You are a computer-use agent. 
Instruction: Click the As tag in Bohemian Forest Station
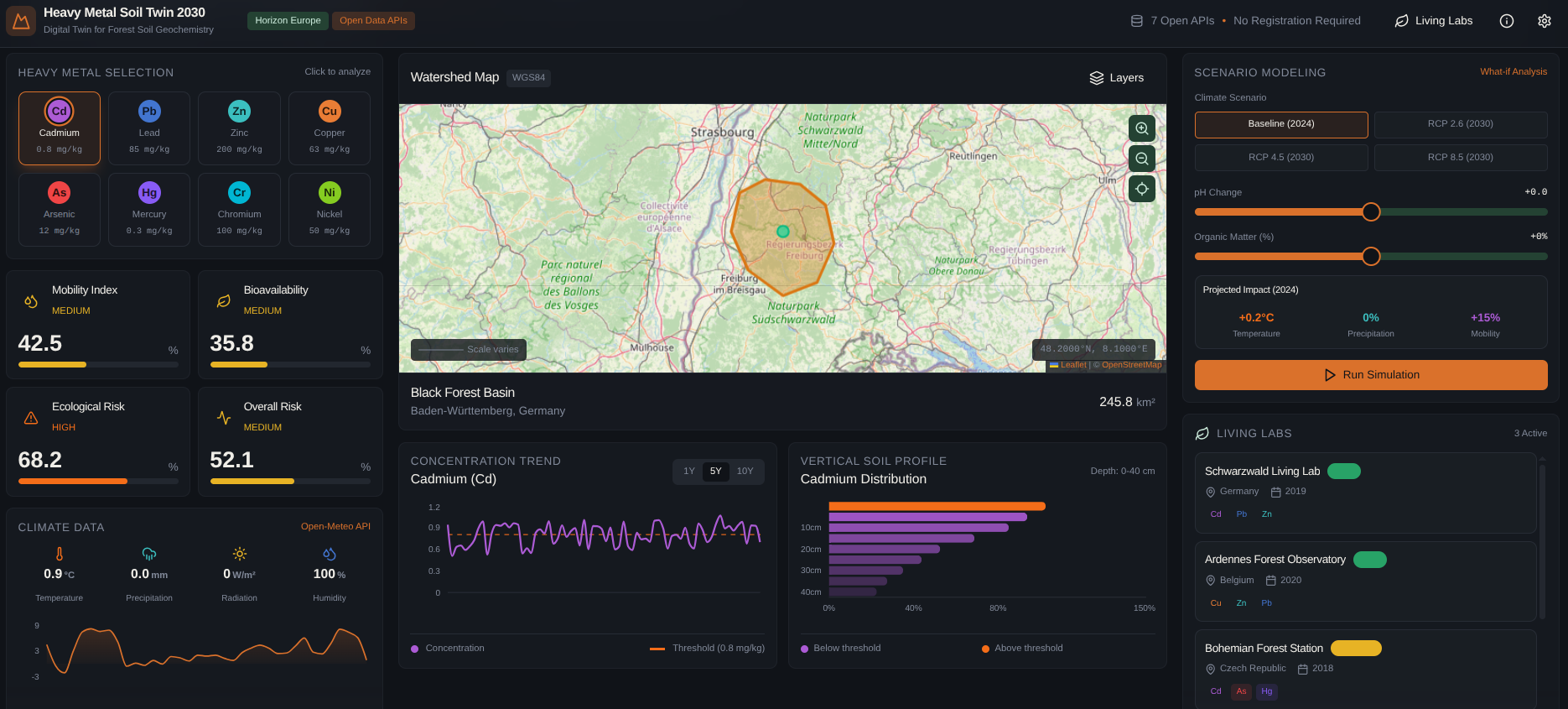[x=1242, y=691]
